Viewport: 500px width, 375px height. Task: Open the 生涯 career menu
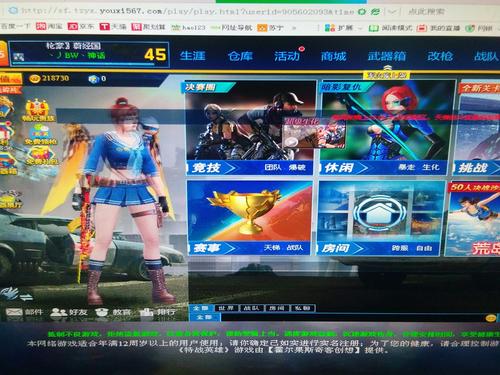pos(193,56)
